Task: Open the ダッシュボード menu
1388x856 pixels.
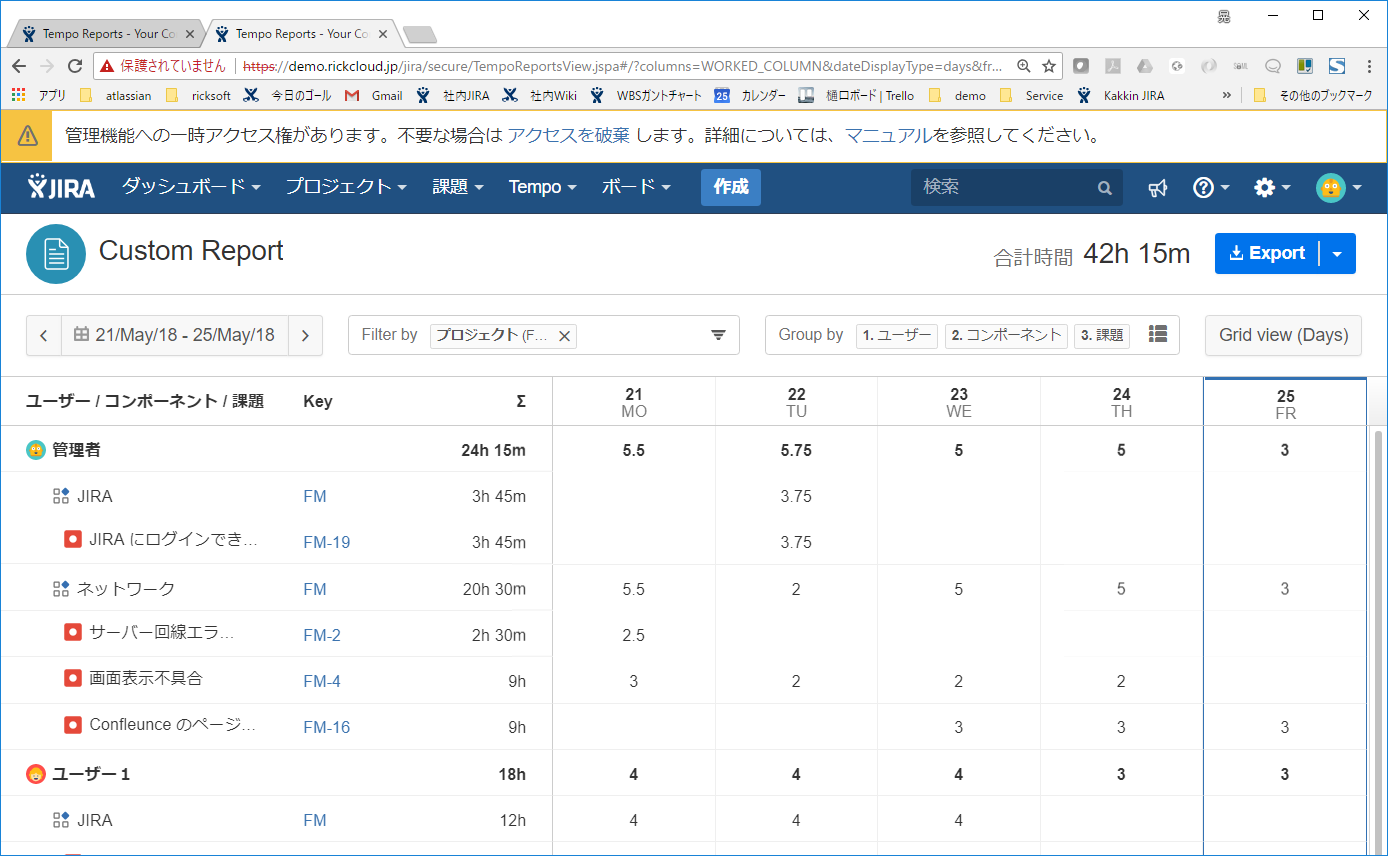Action: pyautogui.click(x=191, y=187)
